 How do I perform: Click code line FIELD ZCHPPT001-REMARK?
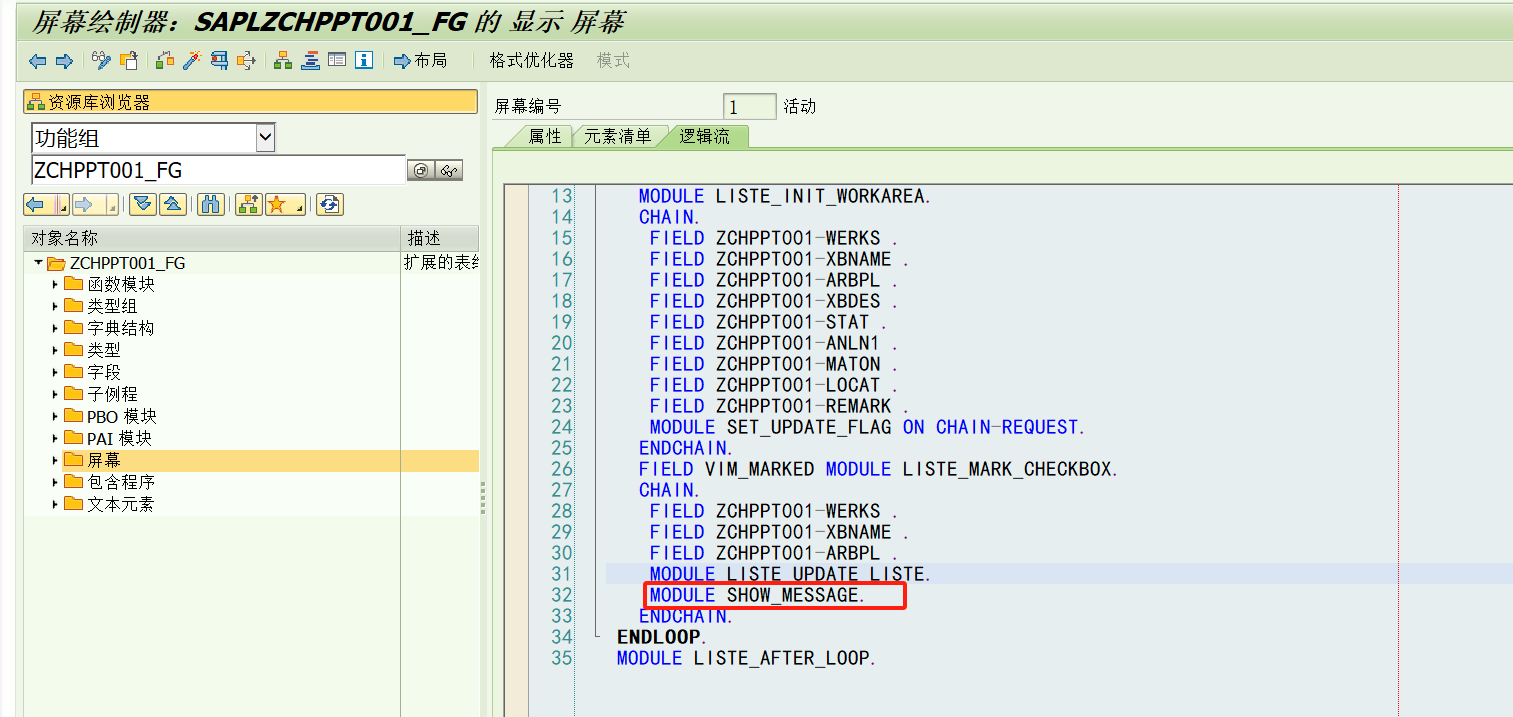pyautogui.click(x=779, y=406)
